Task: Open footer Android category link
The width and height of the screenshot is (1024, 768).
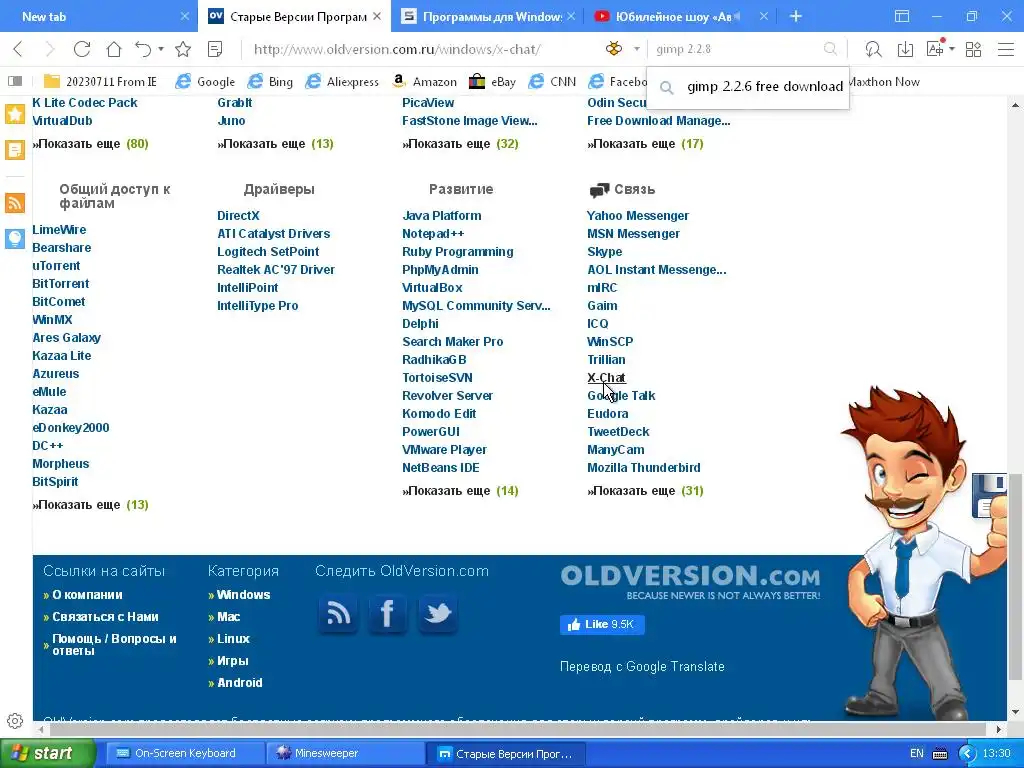Action: click(x=239, y=682)
